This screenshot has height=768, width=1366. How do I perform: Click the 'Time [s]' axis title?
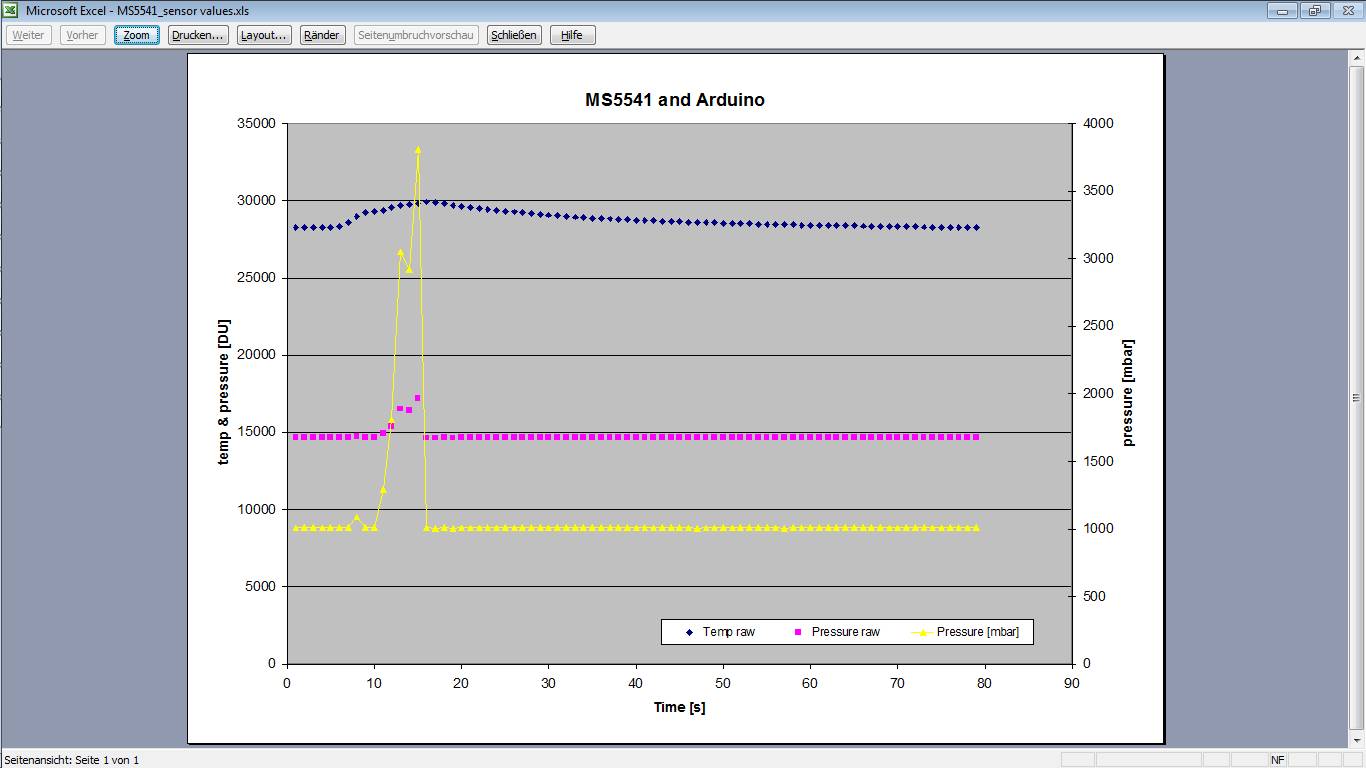tap(680, 707)
